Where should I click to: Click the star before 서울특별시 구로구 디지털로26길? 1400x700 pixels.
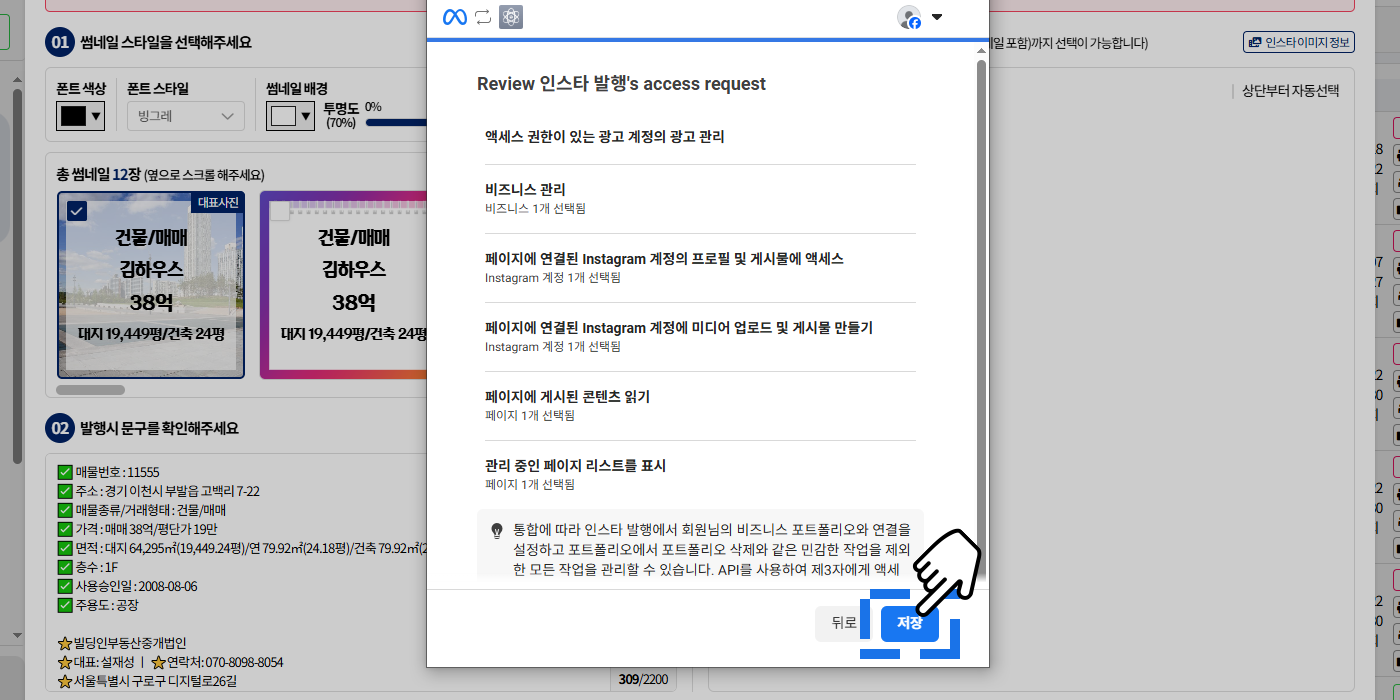65,681
